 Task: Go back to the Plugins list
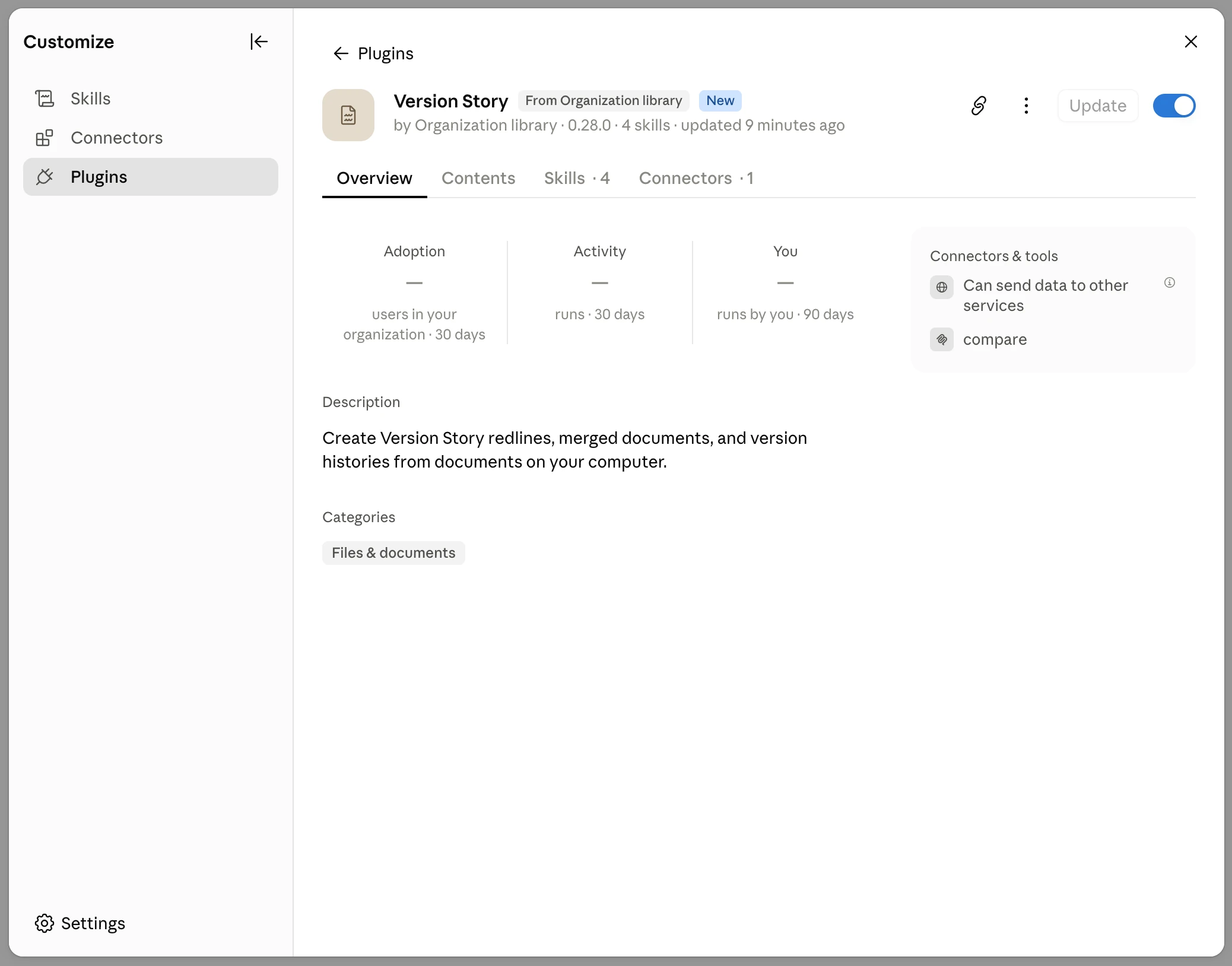tap(373, 53)
